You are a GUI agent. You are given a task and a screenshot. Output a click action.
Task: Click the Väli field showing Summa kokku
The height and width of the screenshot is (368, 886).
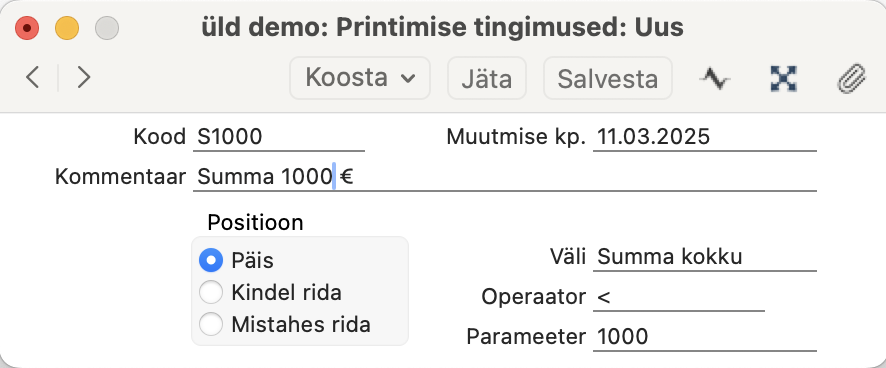[705, 257]
